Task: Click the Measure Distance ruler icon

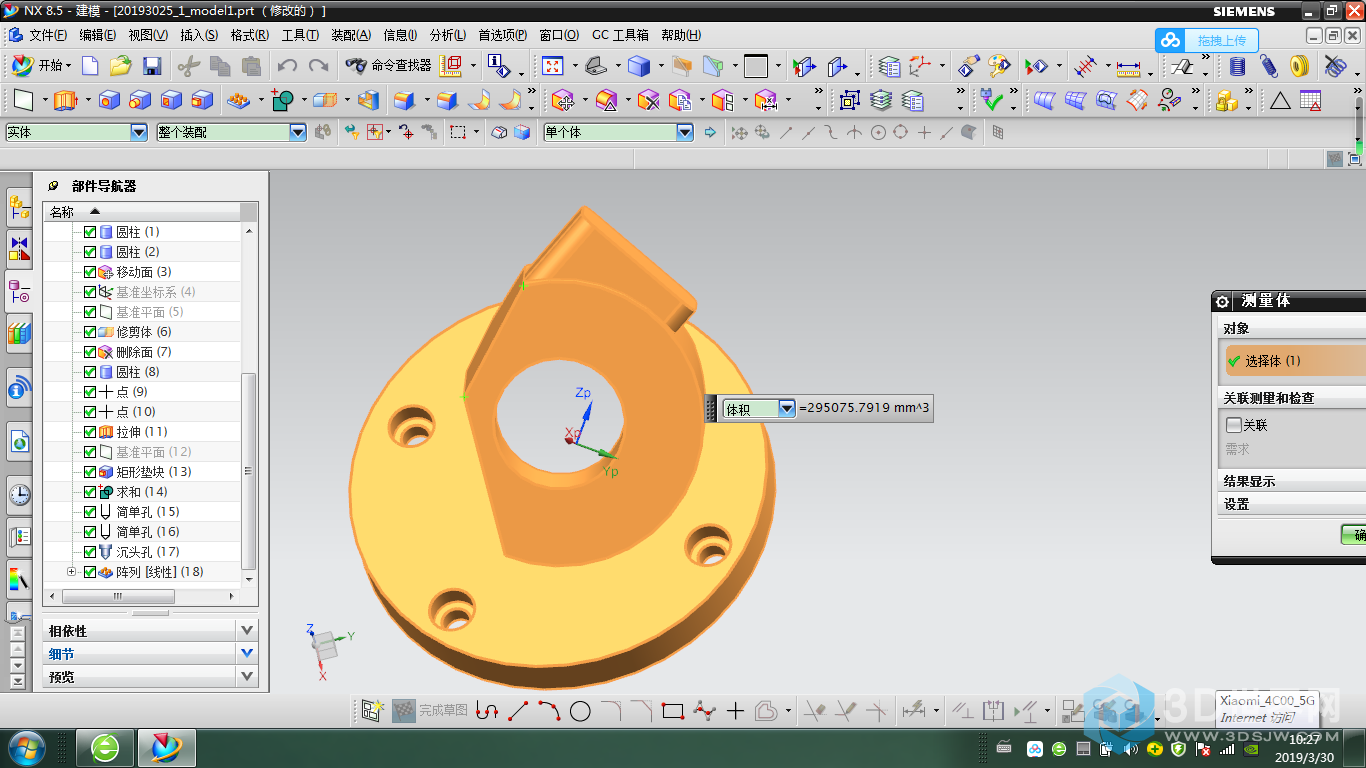Action: point(1128,67)
